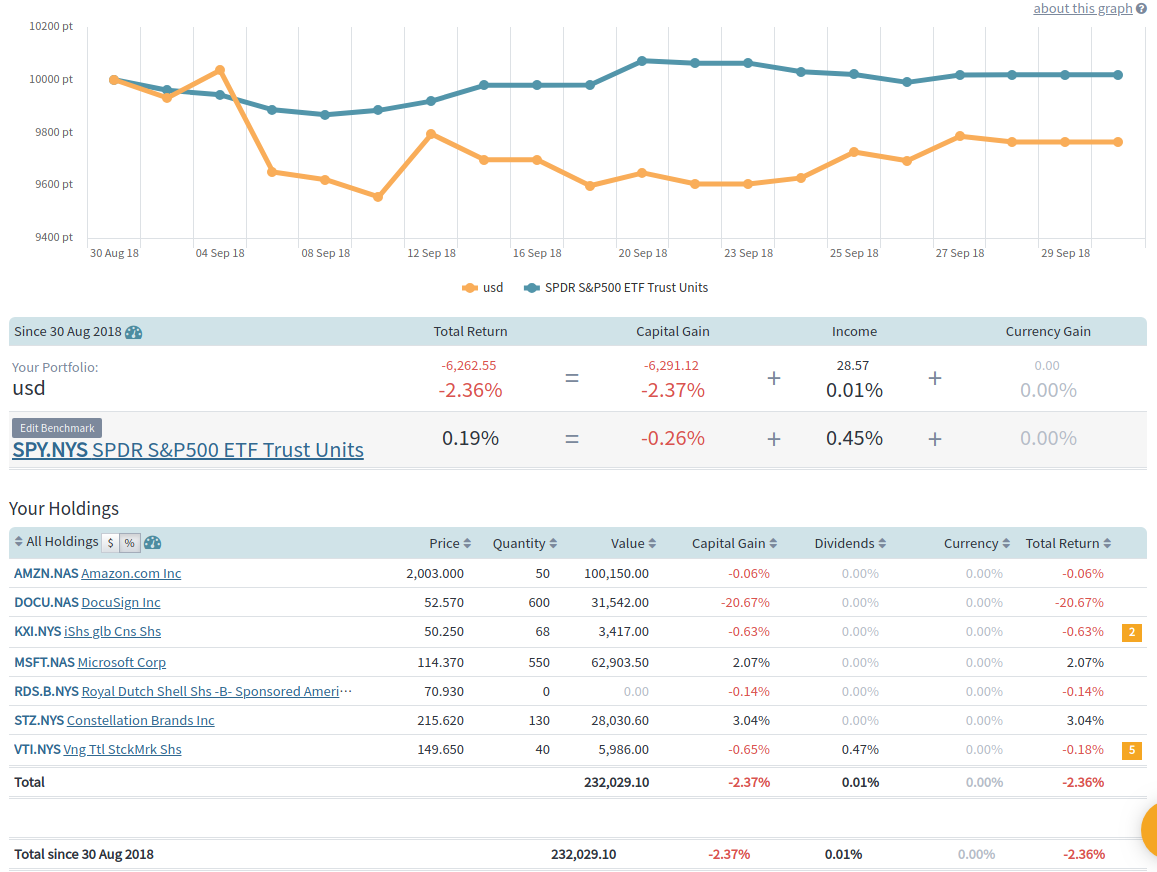Click the orange badge 2 on KXI row
Image resolution: width=1157 pixels, height=872 pixels.
coord(1131,632)
